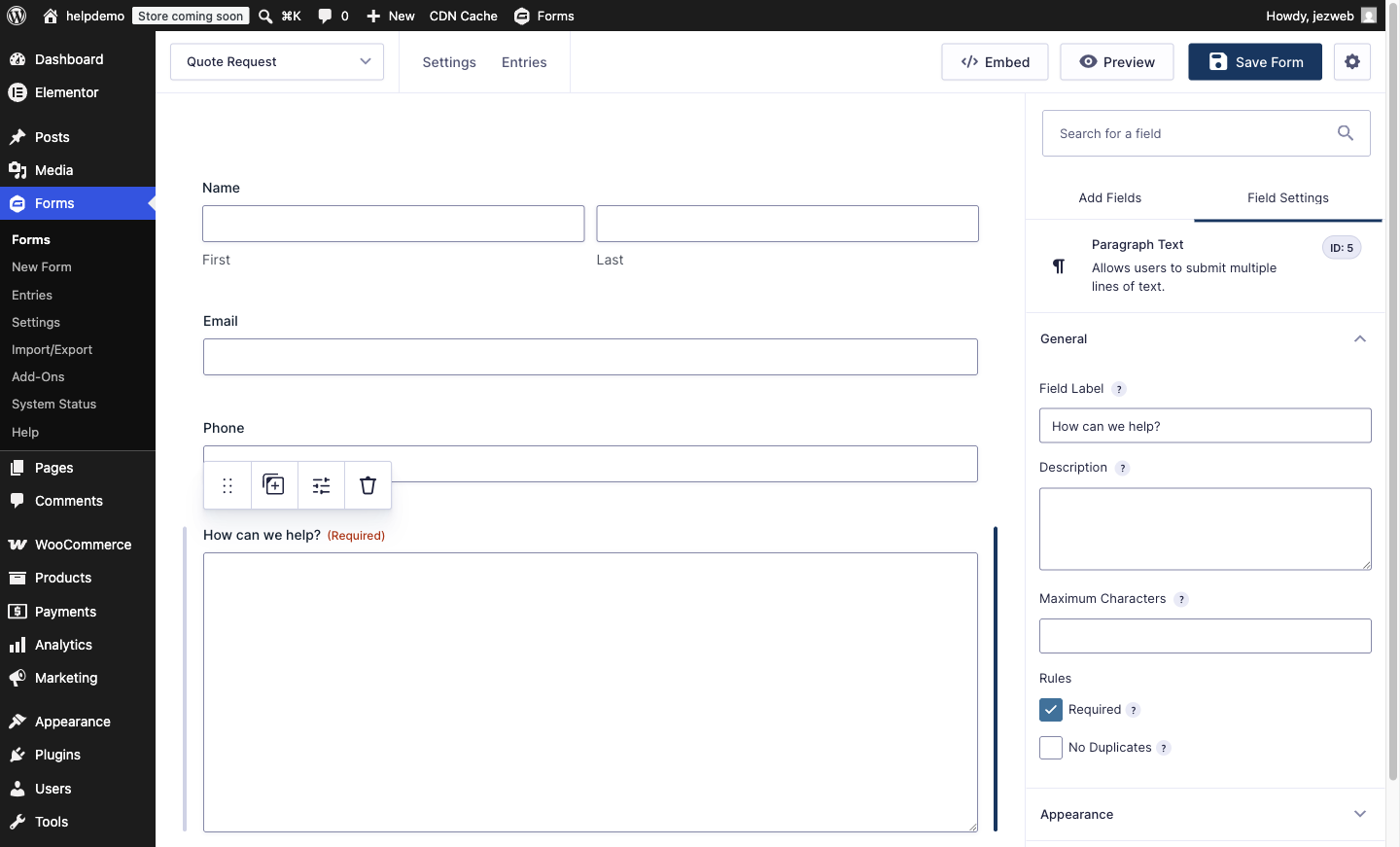1400x847 pixels.
Task: Click Field Label help question mark
Action: click(x=1119, y=389)
